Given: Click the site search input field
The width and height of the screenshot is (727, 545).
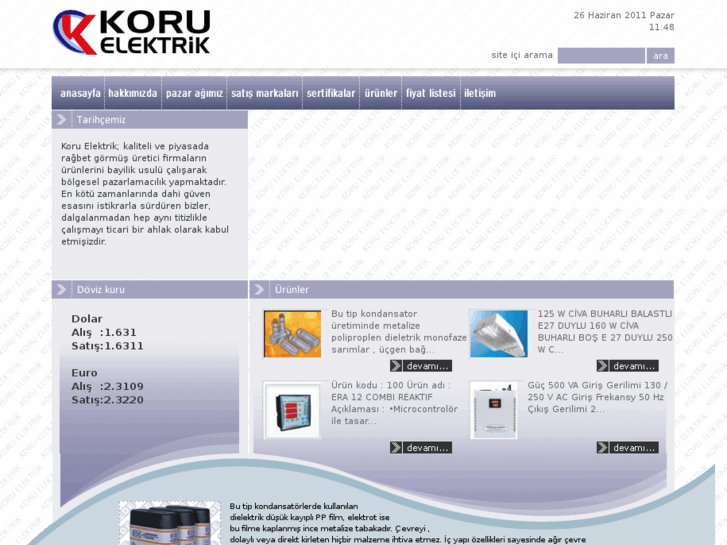Looking at the screenshot, I should pyautogui.click(x=601, y=56).
